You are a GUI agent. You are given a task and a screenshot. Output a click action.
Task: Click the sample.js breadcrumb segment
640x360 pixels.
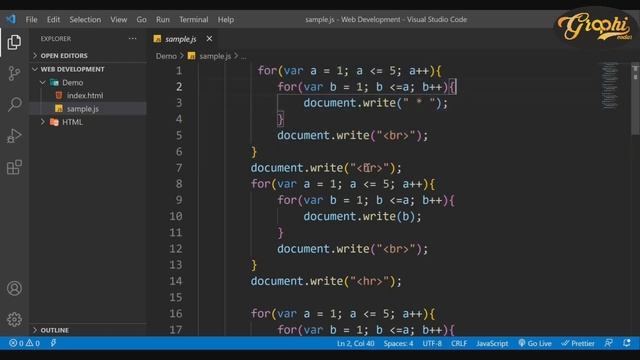tap(215, 56)
